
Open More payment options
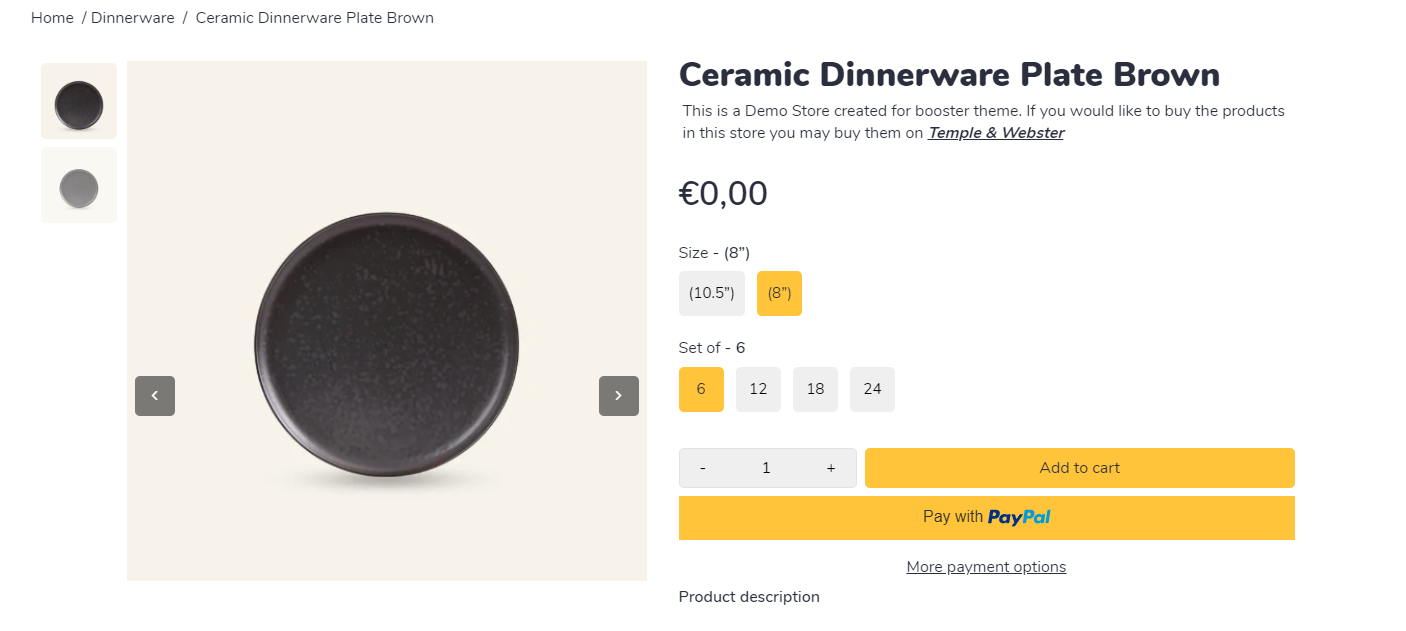[x=986, y=567]
